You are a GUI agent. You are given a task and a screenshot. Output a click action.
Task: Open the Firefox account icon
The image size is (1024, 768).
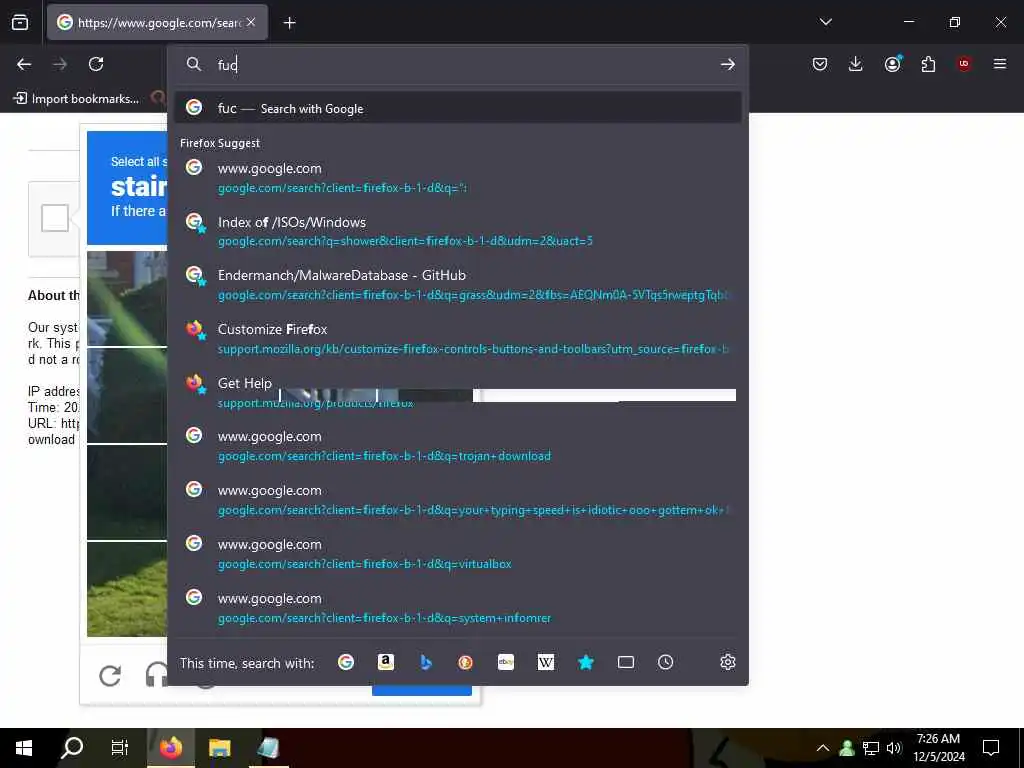(x=893, y=64)
